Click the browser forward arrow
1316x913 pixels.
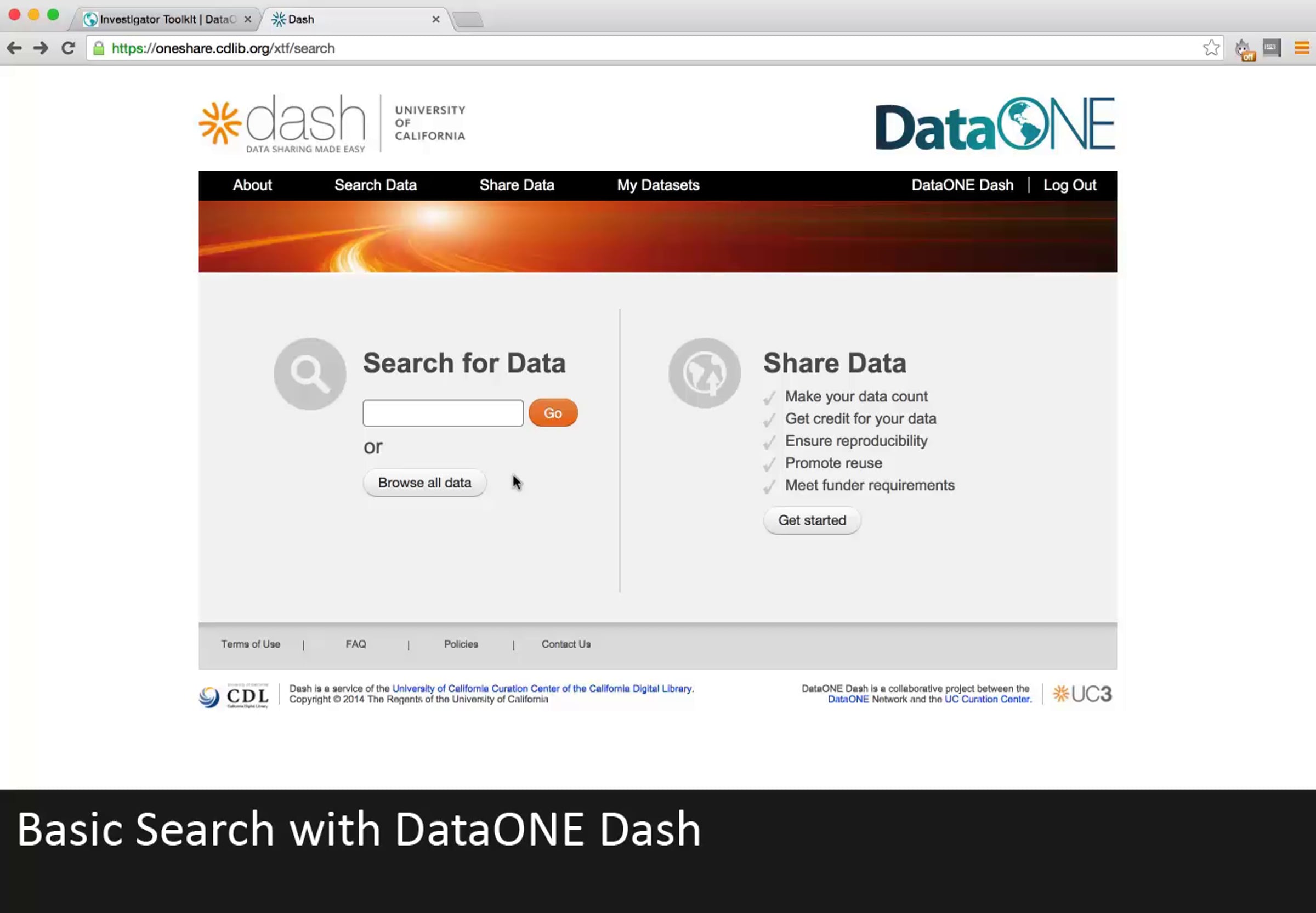[41, 48]
